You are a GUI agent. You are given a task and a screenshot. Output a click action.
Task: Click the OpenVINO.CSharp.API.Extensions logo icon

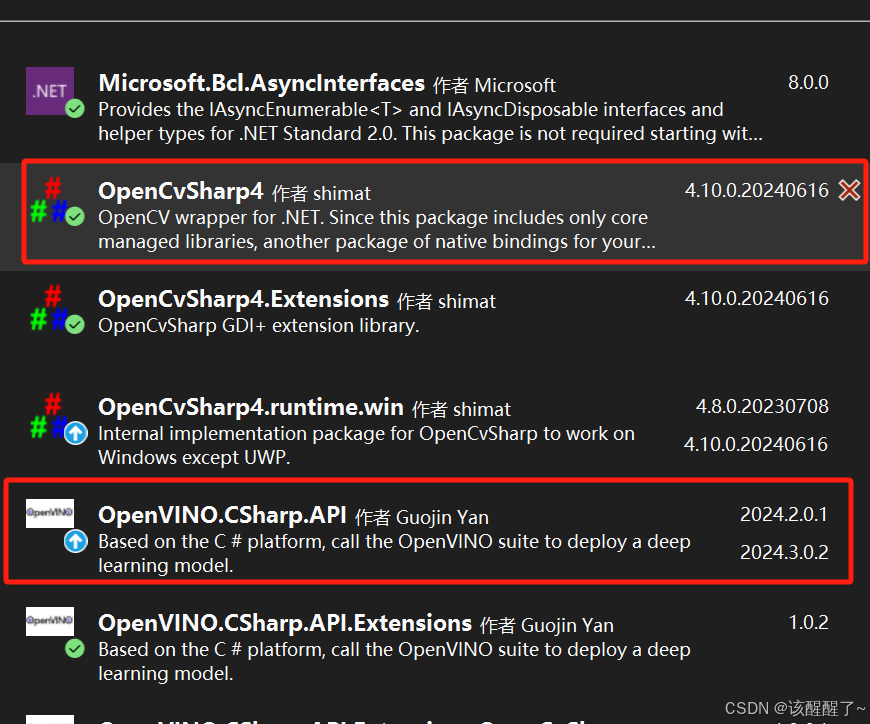point(50,621)
